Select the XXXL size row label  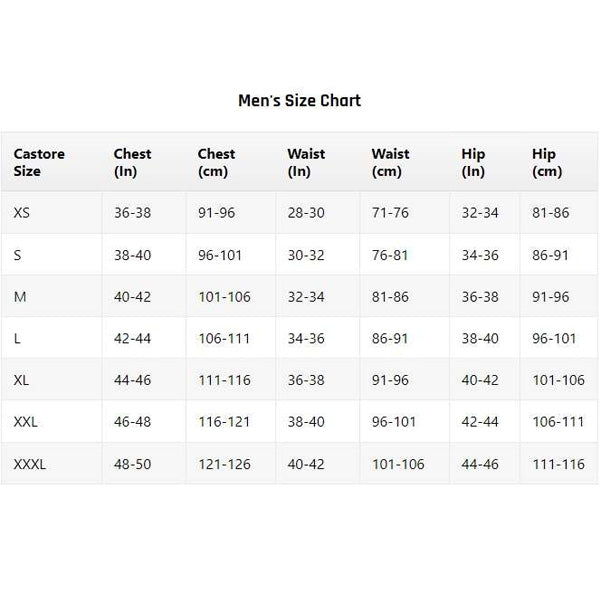click(30, 464)
